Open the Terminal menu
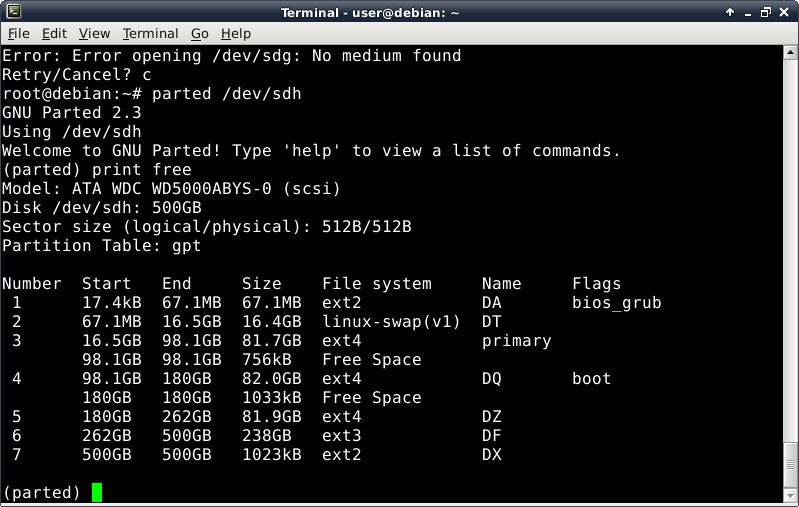The width and height of the screenshot is (799, 507). [150, 33]
